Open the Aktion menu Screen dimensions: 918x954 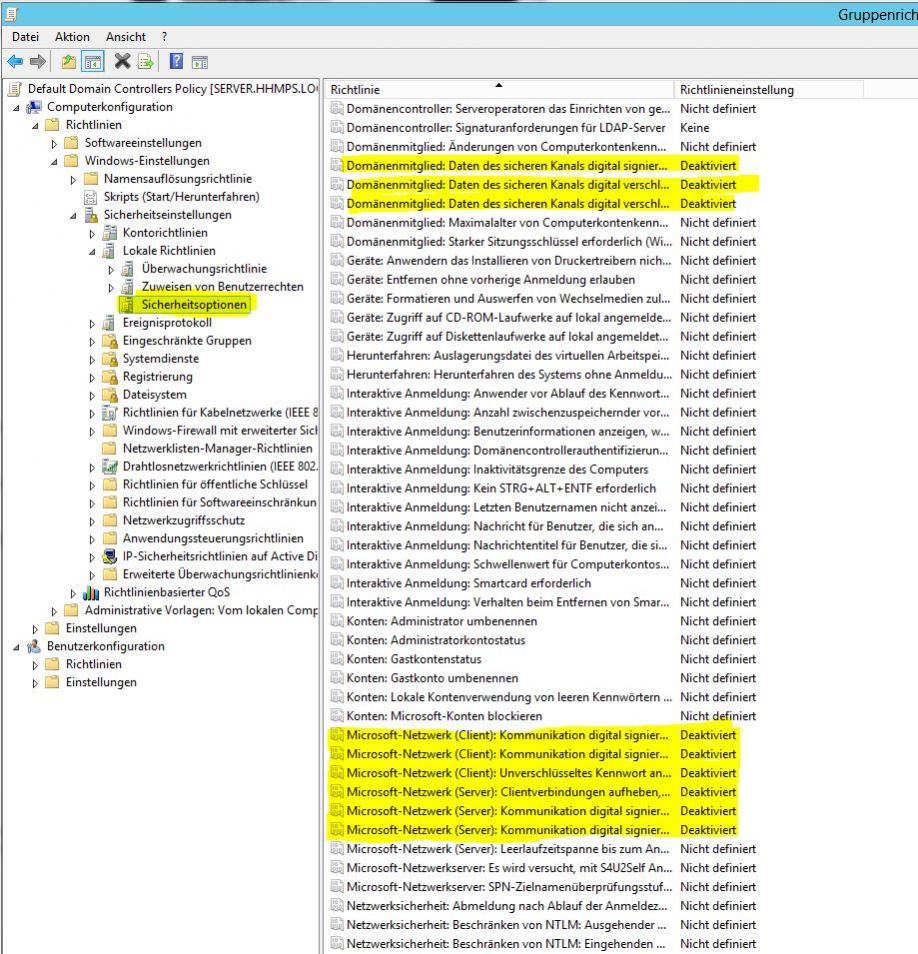(x=72, y=37)
